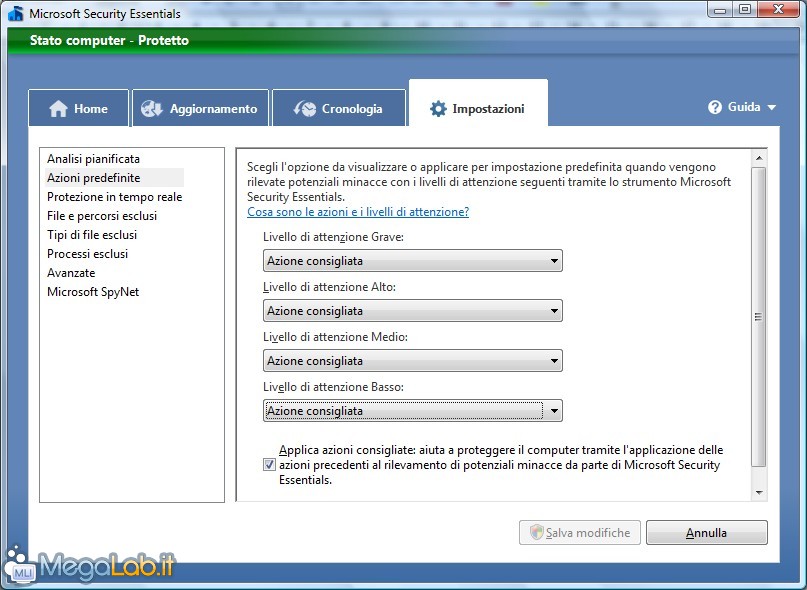807x590 pixels.
Task: Open the Livello di attenzione Grave dropdown
Action: click(x=412, y=261)
